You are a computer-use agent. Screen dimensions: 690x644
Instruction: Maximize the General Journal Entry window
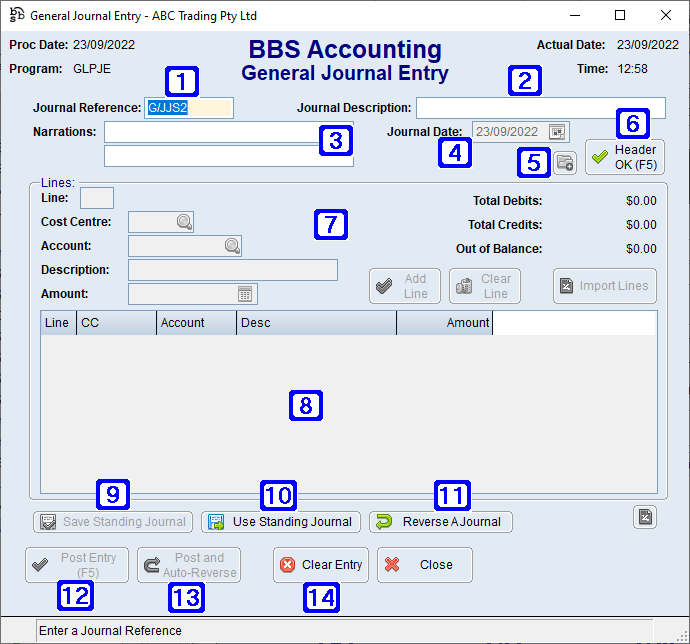pyautogui.click(x=620, y=16)
